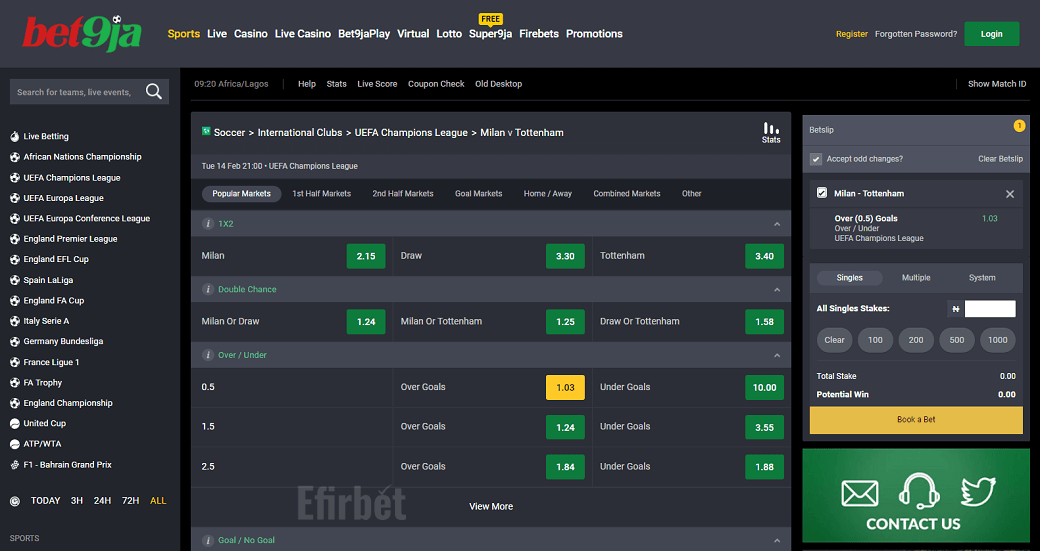Deselect Over 0.5 Goals odds 1.03
The image size is (1040, 551).
(x=565, y=387)
